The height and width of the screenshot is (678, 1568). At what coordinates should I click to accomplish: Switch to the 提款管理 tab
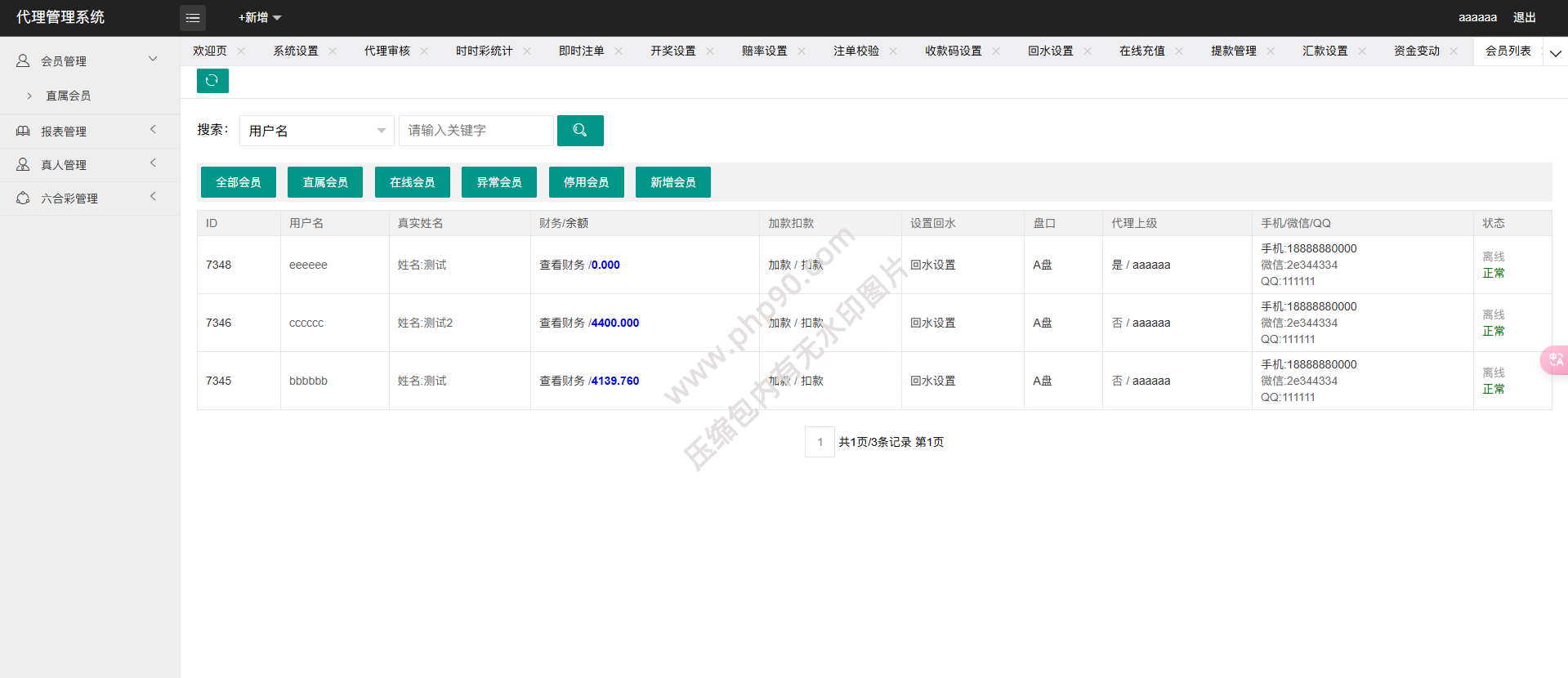click(x=1233, y=51)
